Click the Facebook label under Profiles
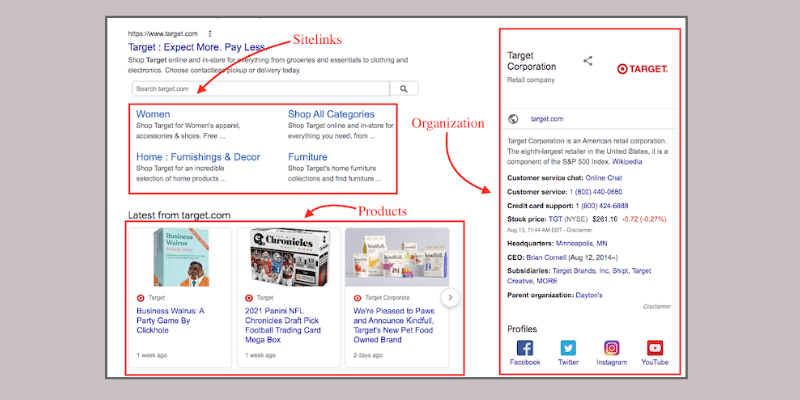The width and height of the screenshot is (800, 400). 525,362
